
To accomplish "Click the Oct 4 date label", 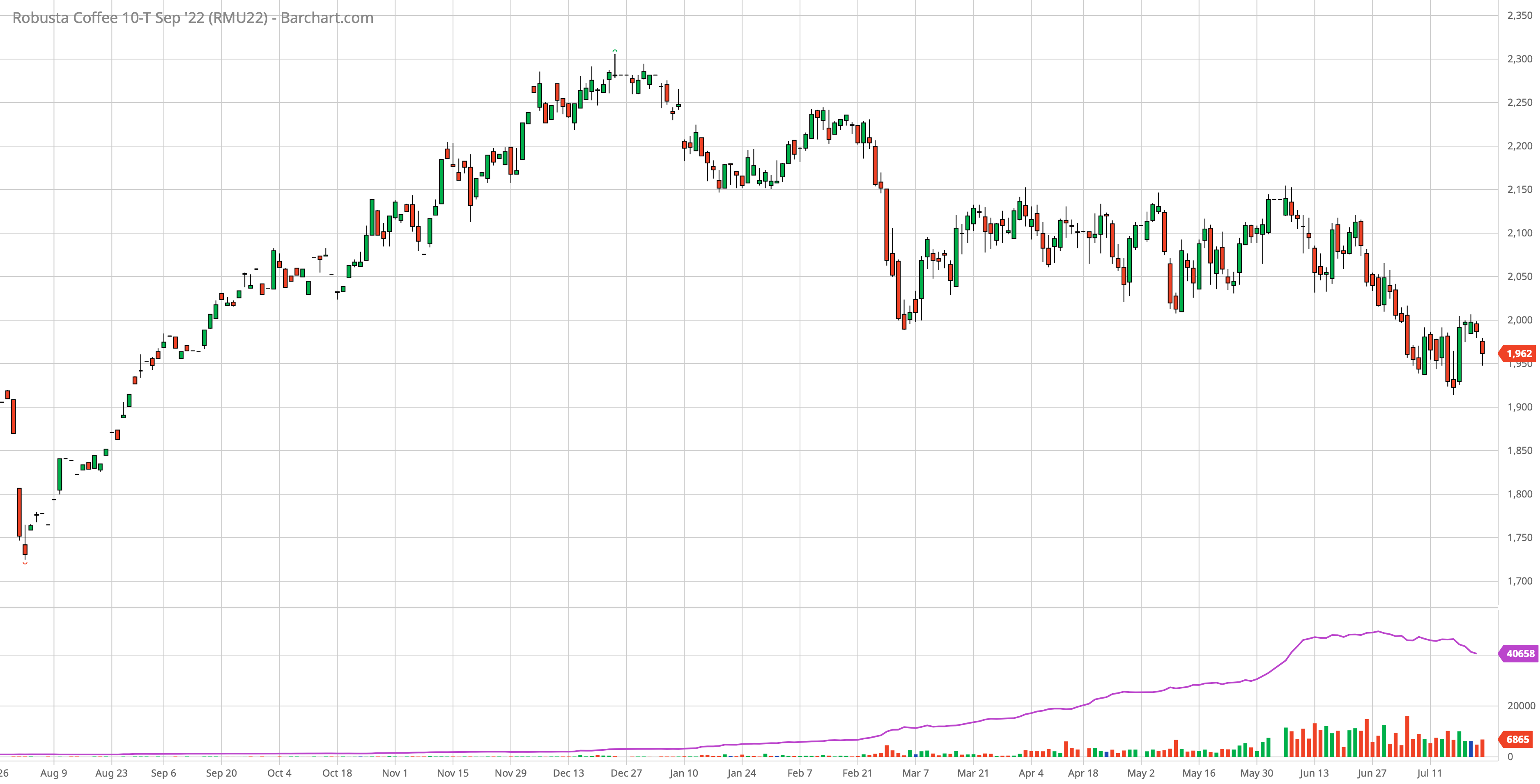I will 279,773.
